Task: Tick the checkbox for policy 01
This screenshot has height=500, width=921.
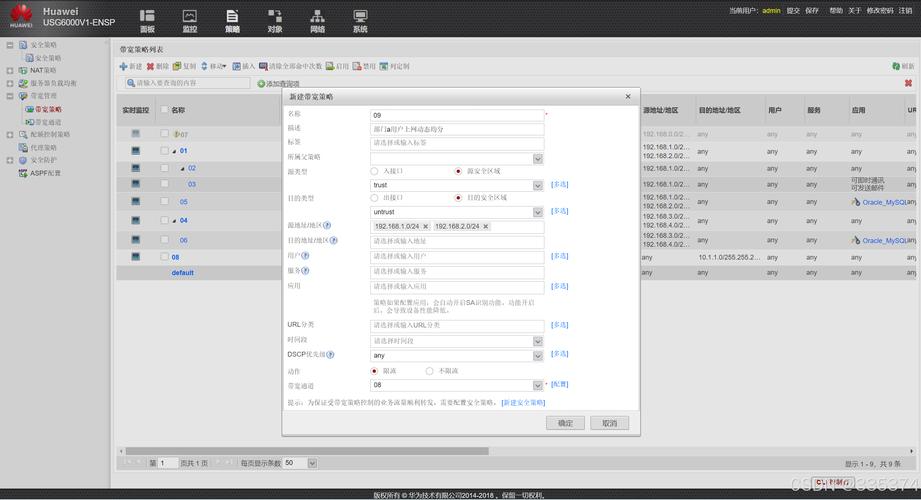Action: 164,151
